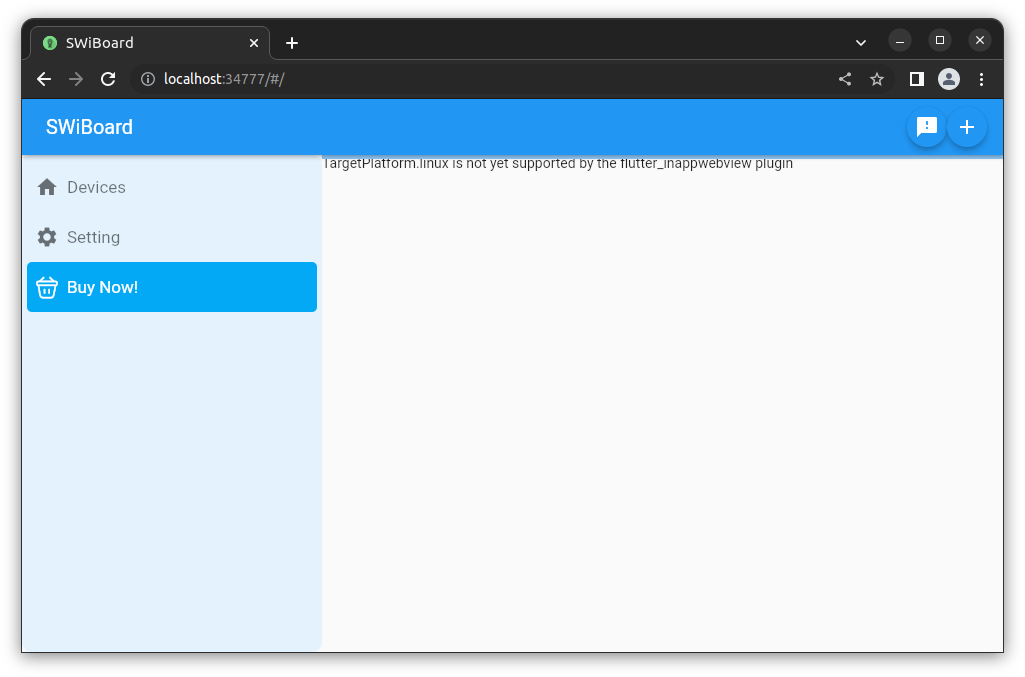Open the feedback chat bubble in SWiBoard header
The image size is (1025, 677).
(926, 127)
